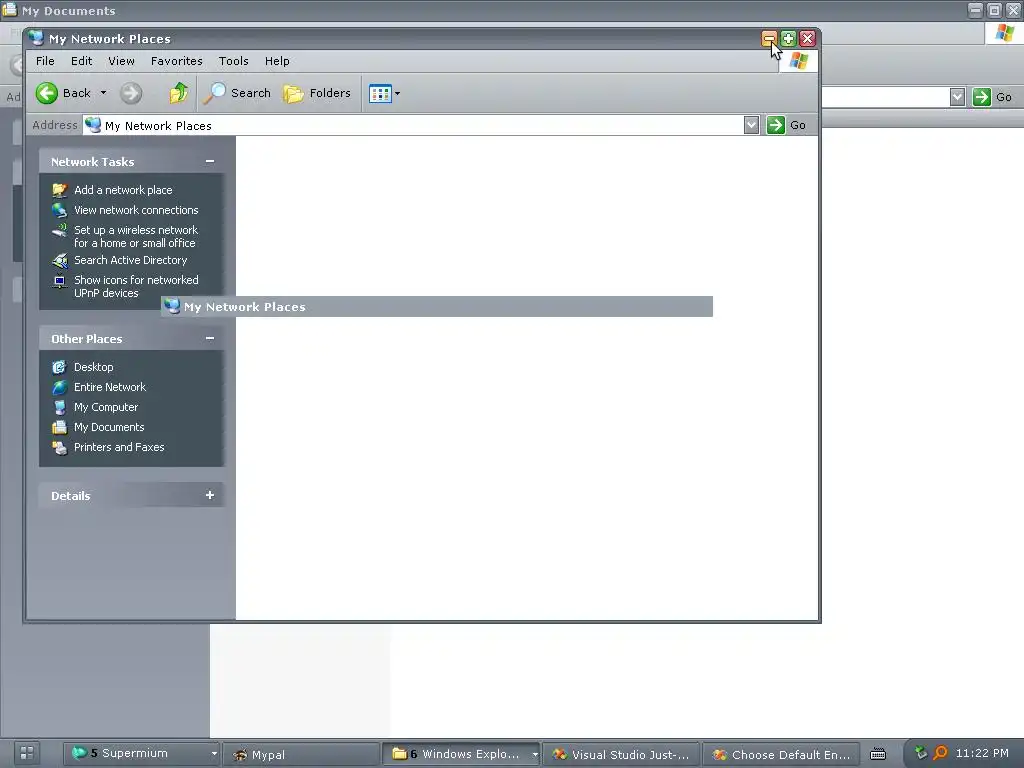Image resolution: width=1024 pixels, height=768 pixels.
Task: Click the Go button in My Documents window
Action: (992, 97)
